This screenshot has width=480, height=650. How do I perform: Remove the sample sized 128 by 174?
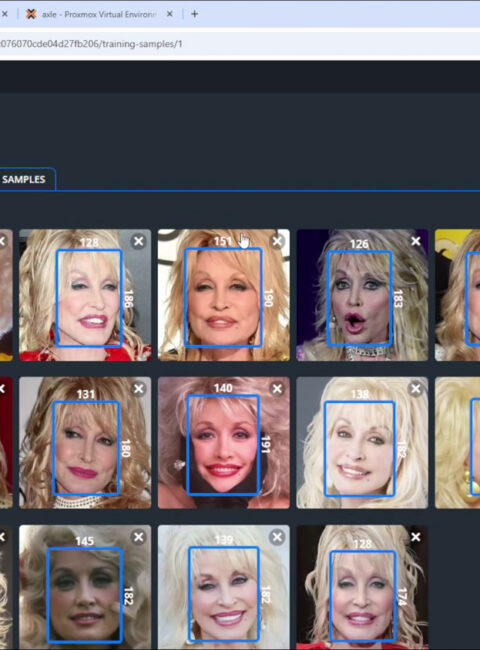(x=416, y=537)
